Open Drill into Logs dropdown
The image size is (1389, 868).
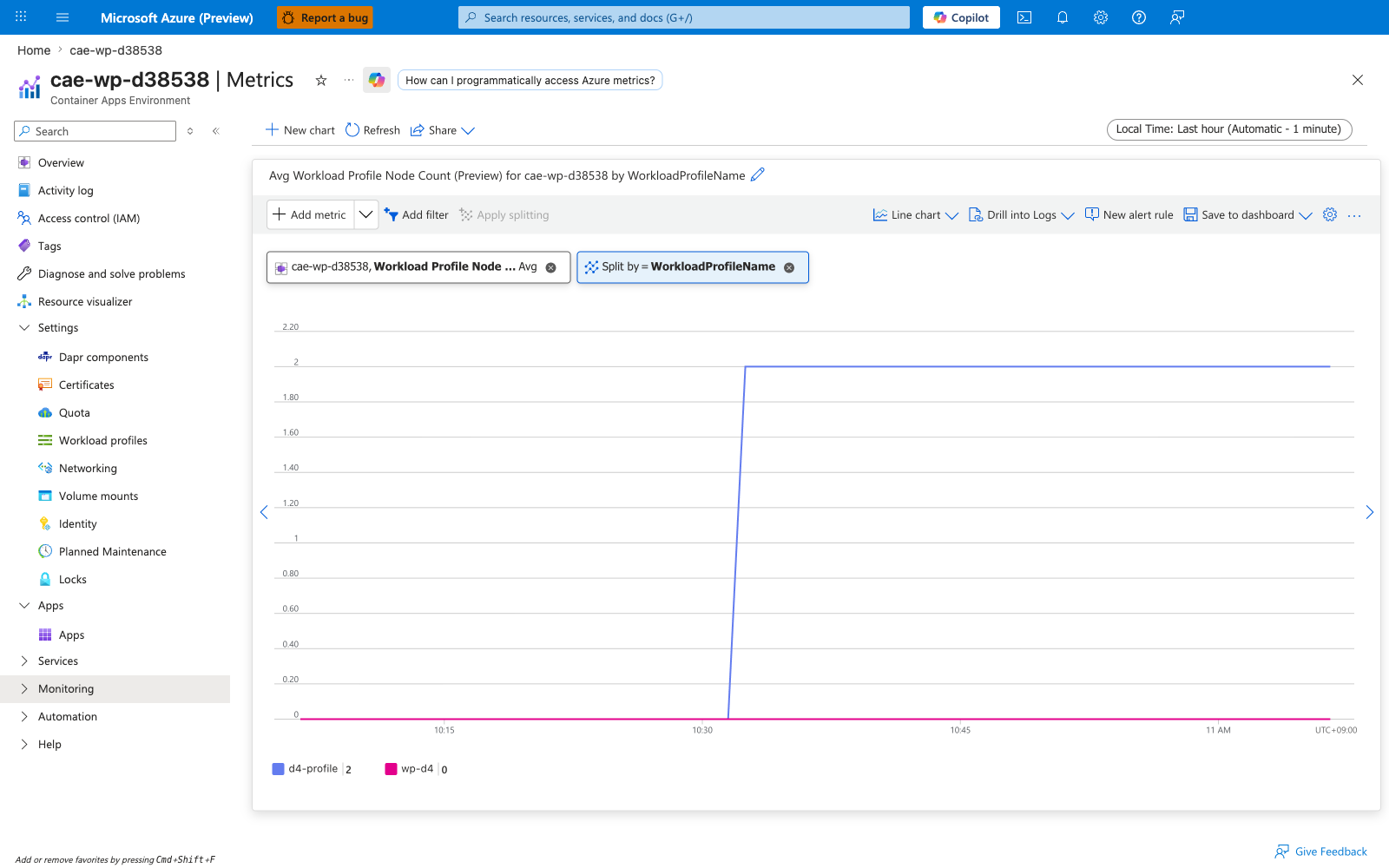1022,214
